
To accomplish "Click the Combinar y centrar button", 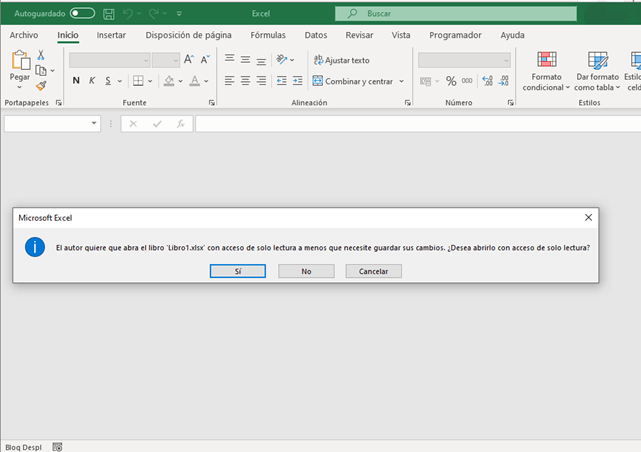I will [353, 81].
